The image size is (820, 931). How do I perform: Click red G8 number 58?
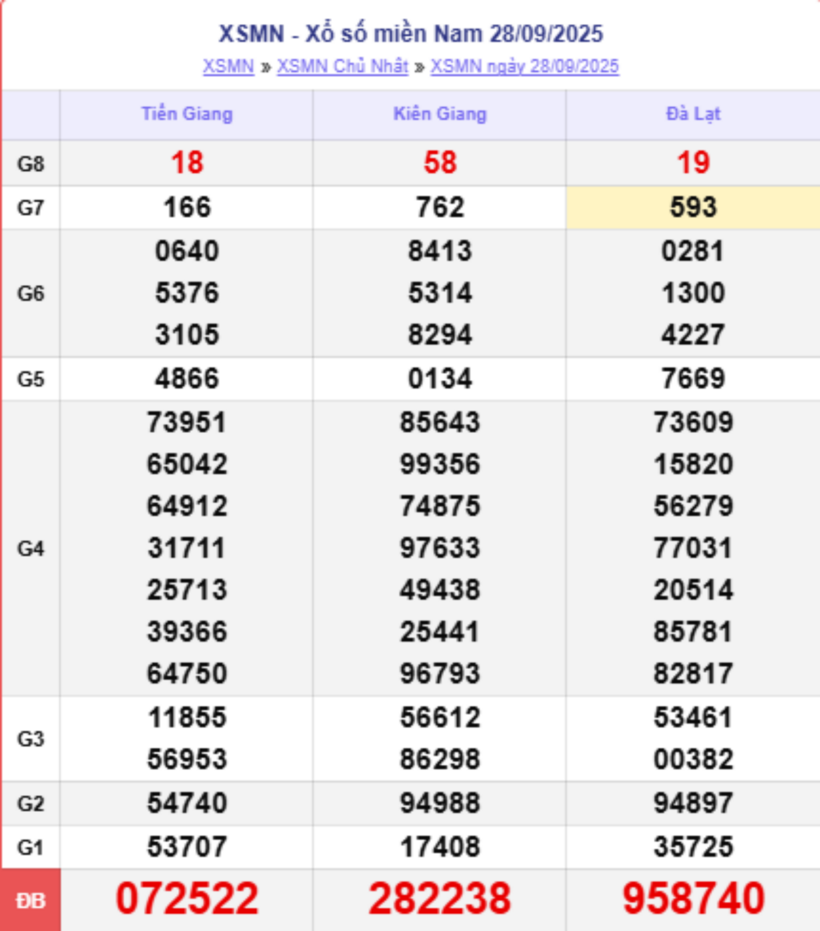pos(440,163)
